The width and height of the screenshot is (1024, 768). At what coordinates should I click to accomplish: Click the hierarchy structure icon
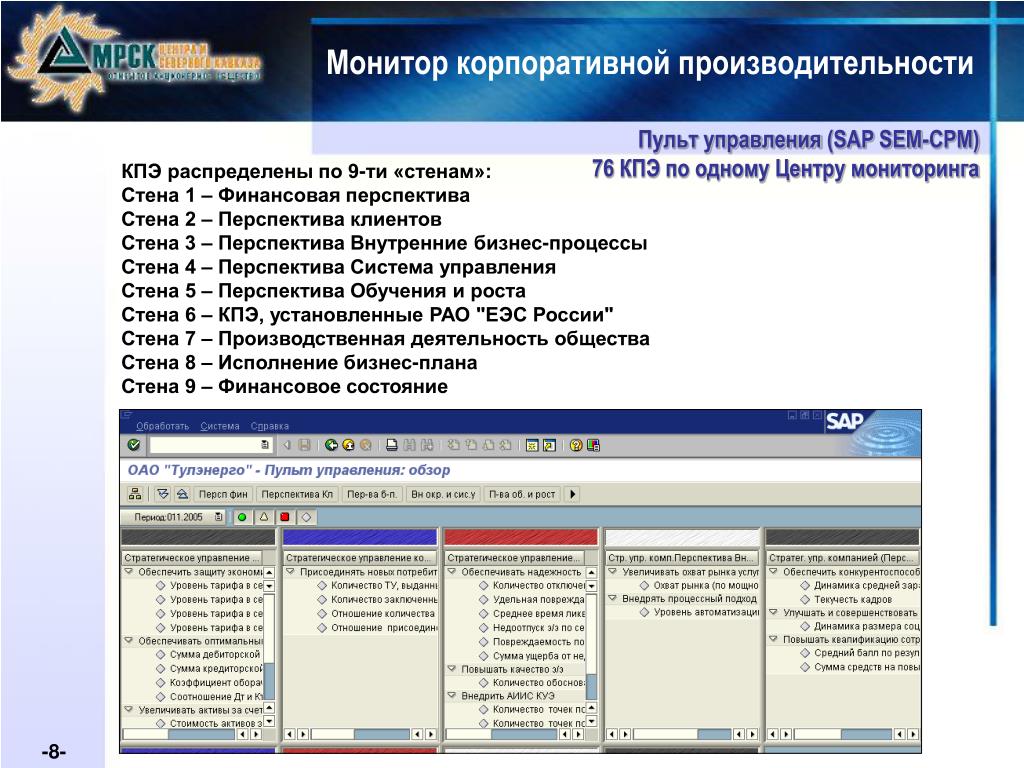[x=135, y=494]
